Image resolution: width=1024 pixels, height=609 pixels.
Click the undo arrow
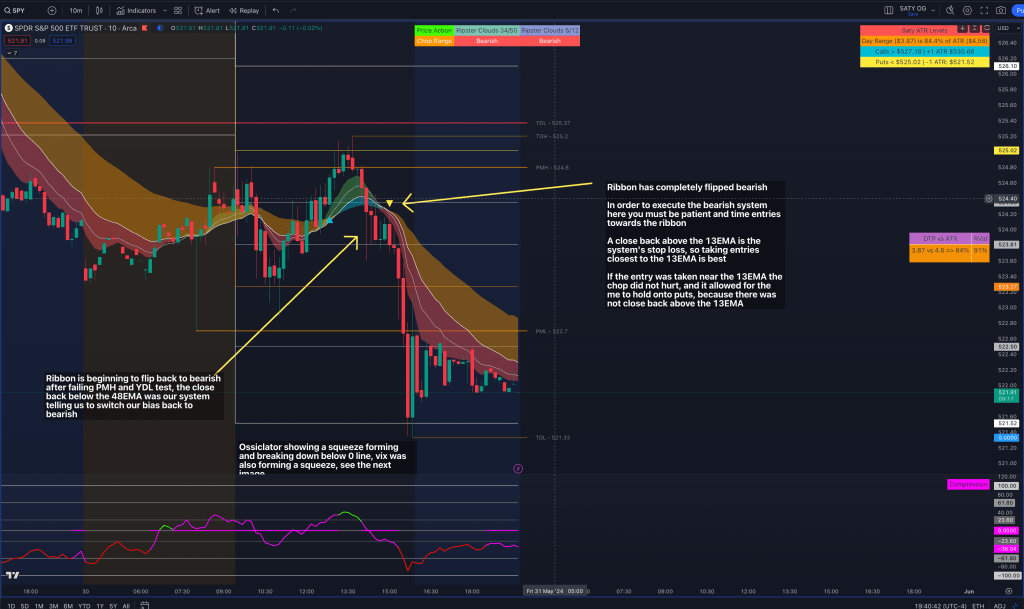coord(276,10)
